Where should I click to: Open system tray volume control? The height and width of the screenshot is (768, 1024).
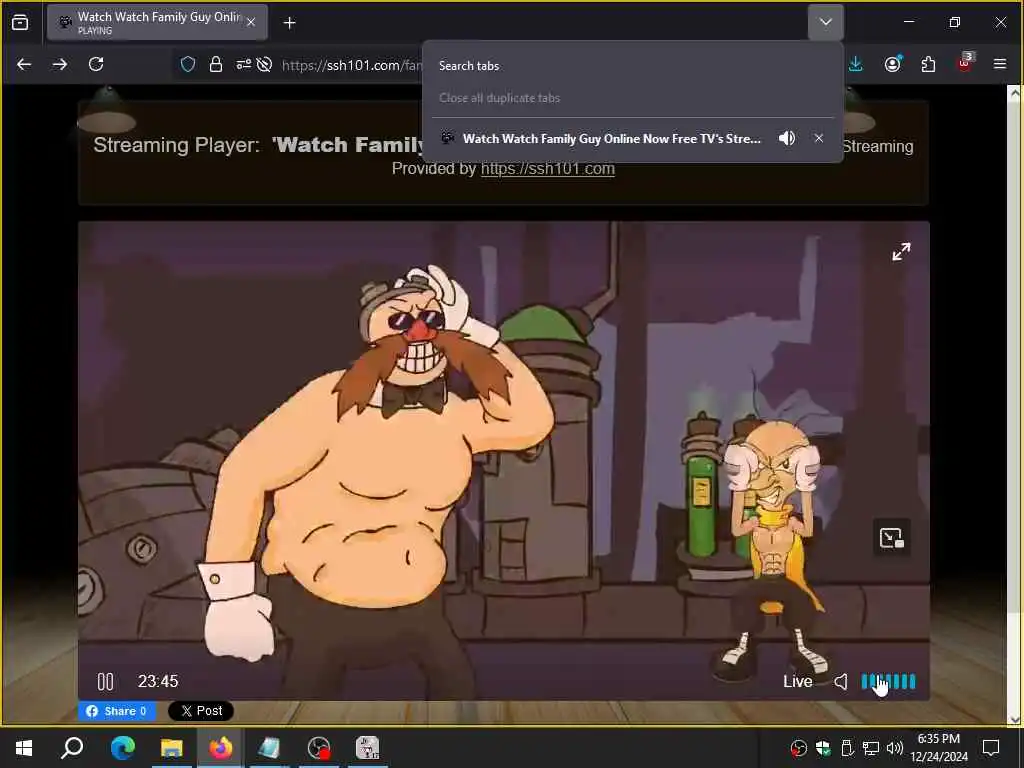pos(895,748)
